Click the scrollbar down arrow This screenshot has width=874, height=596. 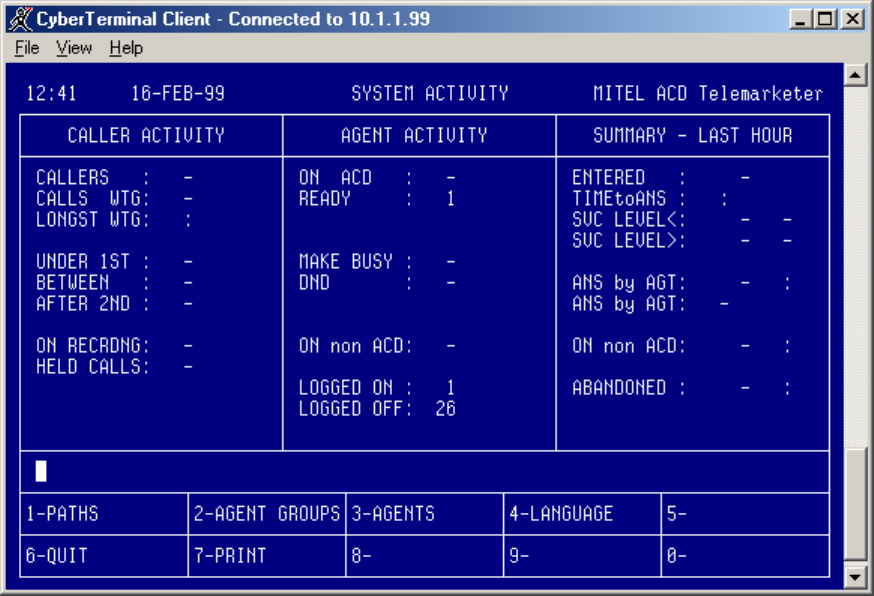pos(855,577)
